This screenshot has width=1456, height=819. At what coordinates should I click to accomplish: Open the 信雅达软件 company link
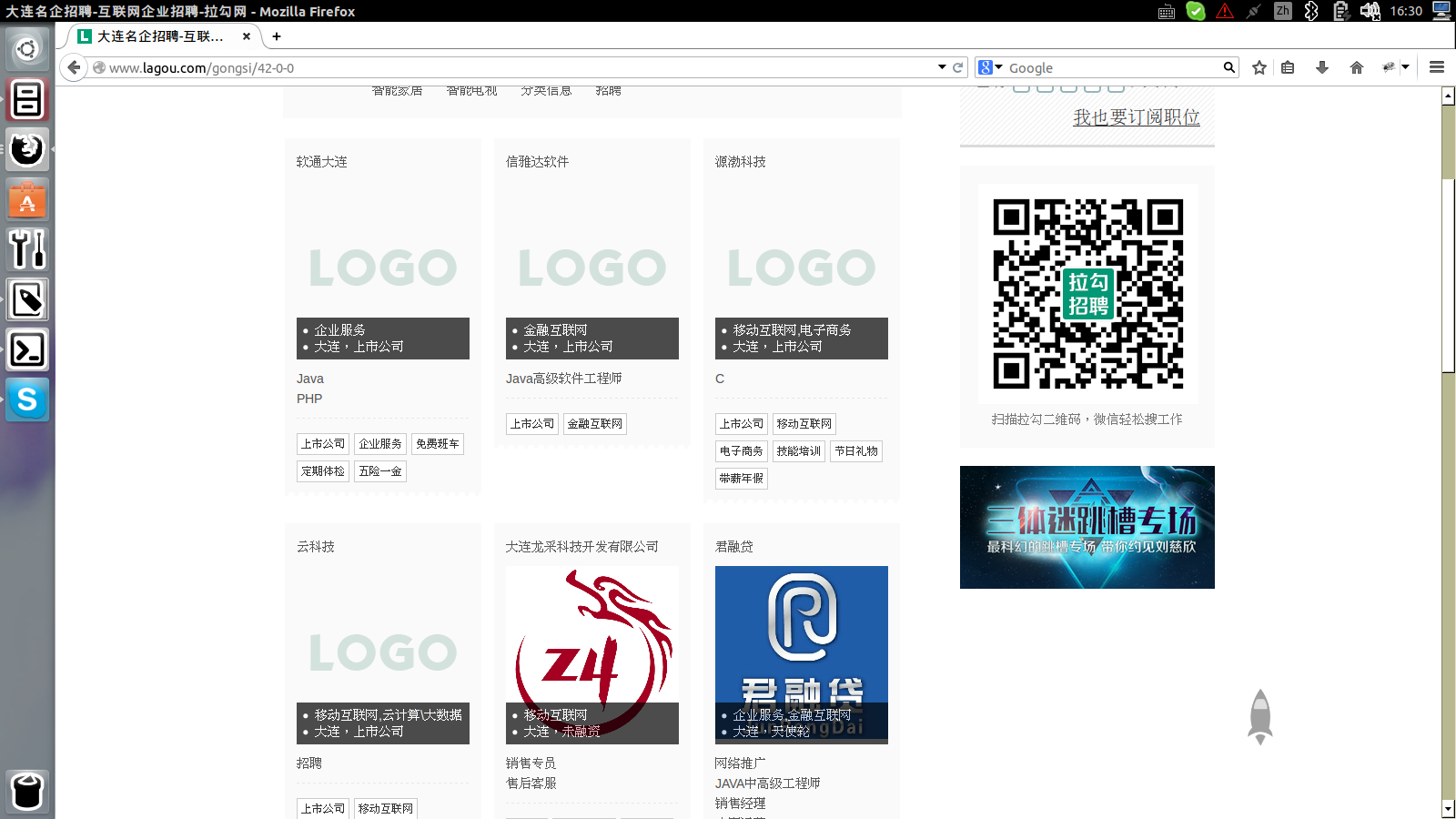point(538,162)
